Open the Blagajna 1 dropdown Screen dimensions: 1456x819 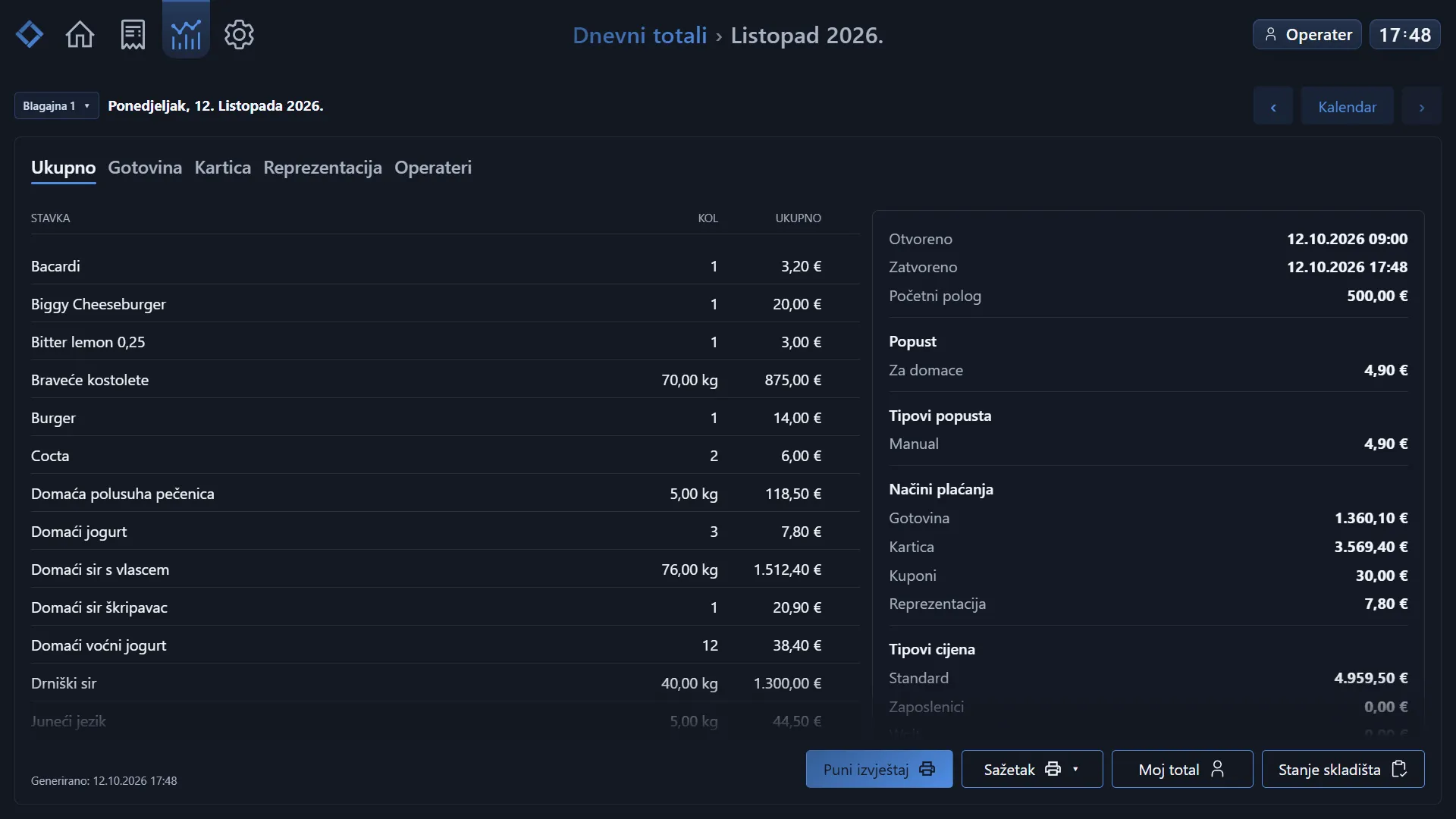pyautogui.click(x=56, y=105)
